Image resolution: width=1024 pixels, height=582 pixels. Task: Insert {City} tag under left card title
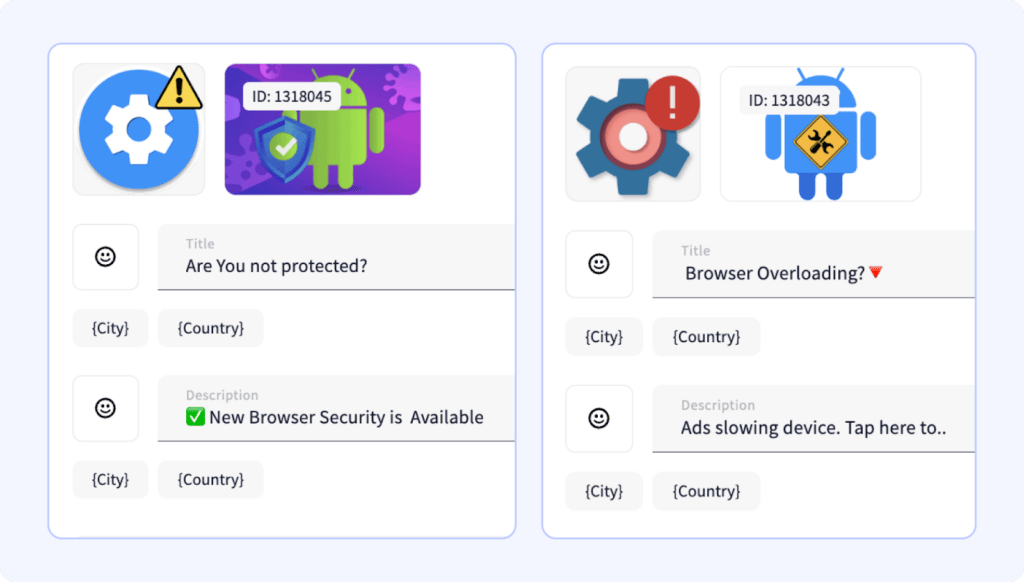coord(110,328)
